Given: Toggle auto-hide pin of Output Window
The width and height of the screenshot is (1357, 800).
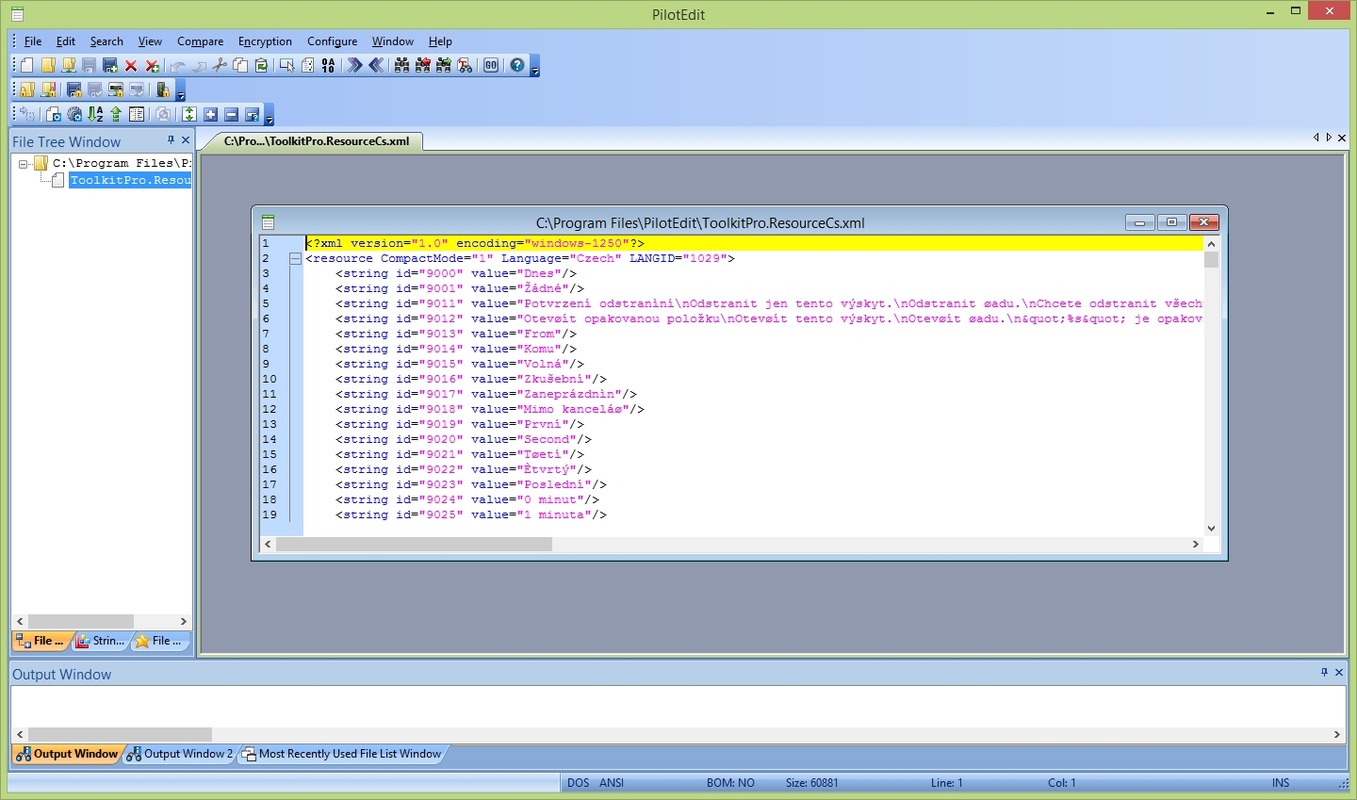Looking at the screenshot, I should tap(1325, 673).
